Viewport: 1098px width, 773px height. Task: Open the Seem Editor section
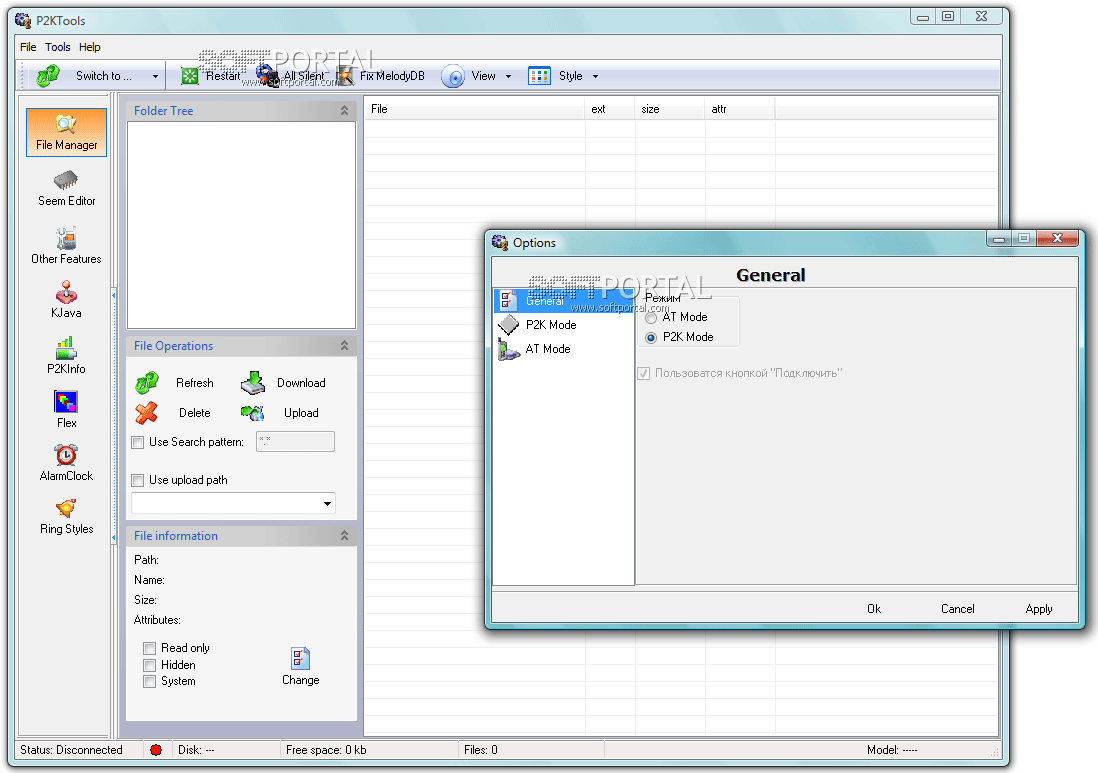point(67,189)
